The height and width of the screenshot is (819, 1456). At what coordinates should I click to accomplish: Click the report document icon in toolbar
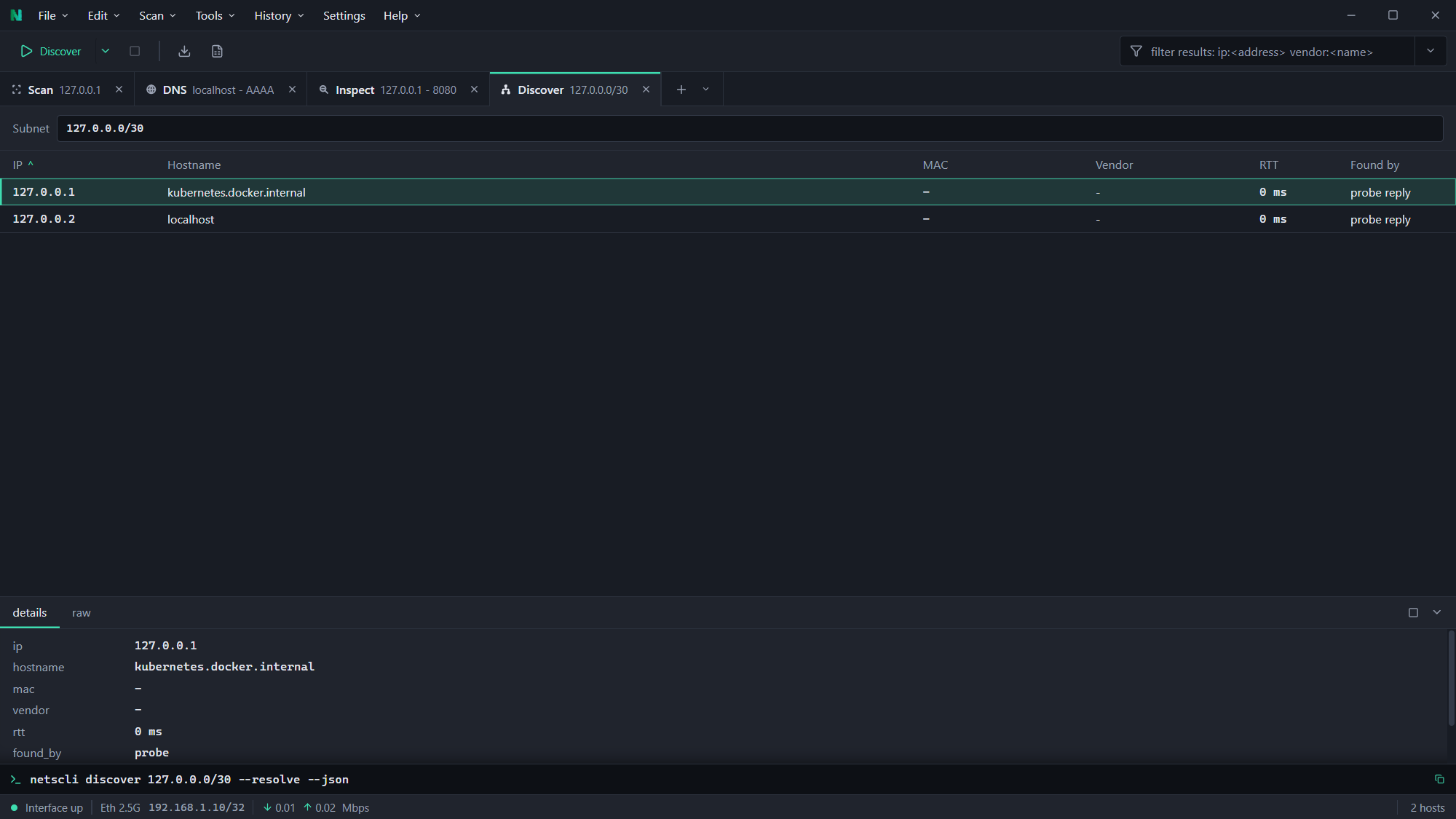(x=217, y=51)
